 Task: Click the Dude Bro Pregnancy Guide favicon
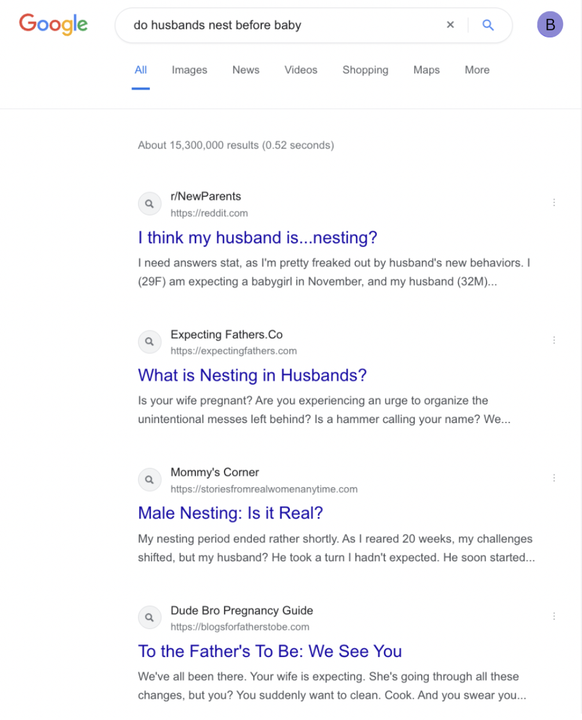150,618
